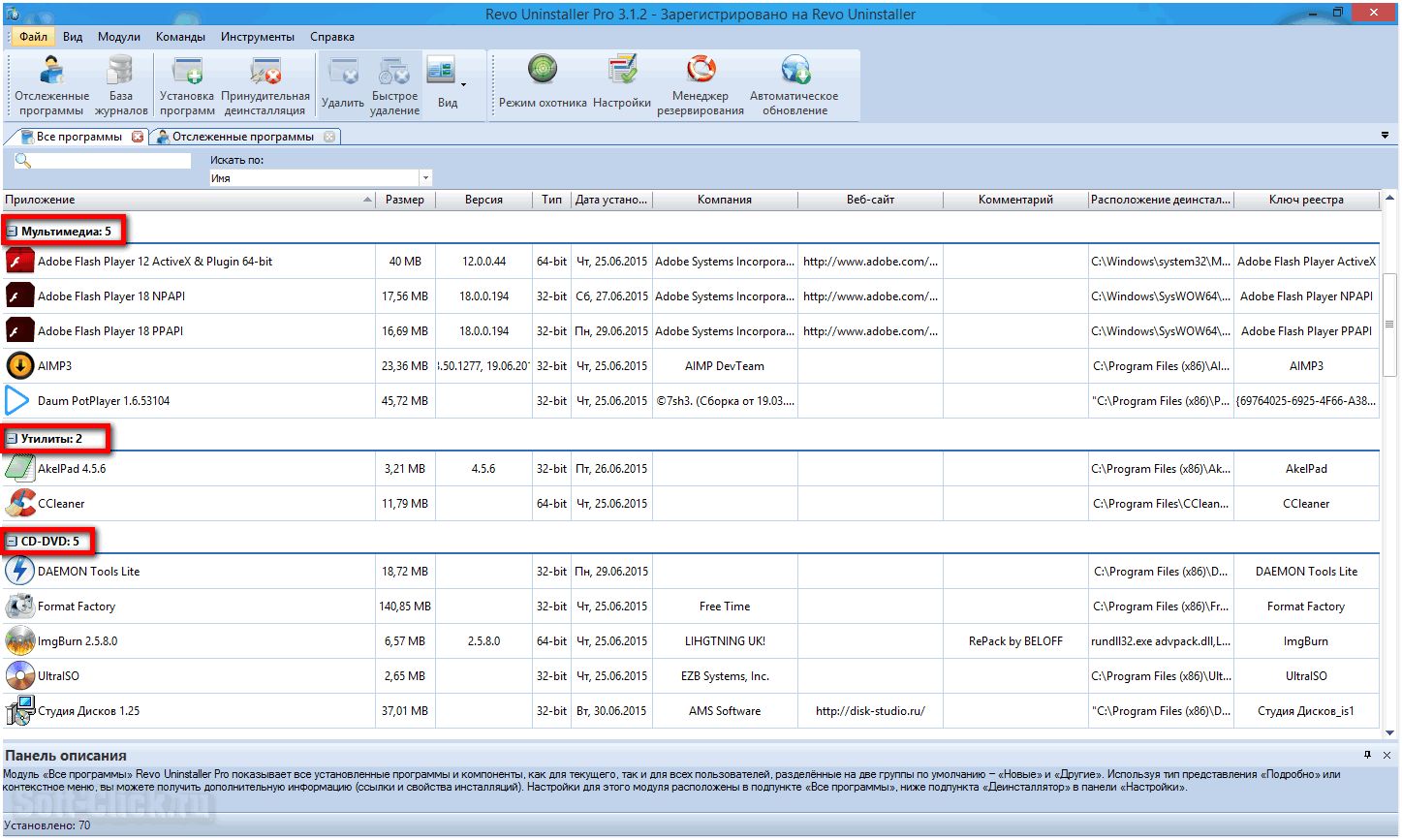Click Принудительная деинсталляция forced uninstall
1402x840 pixels.
265,83
